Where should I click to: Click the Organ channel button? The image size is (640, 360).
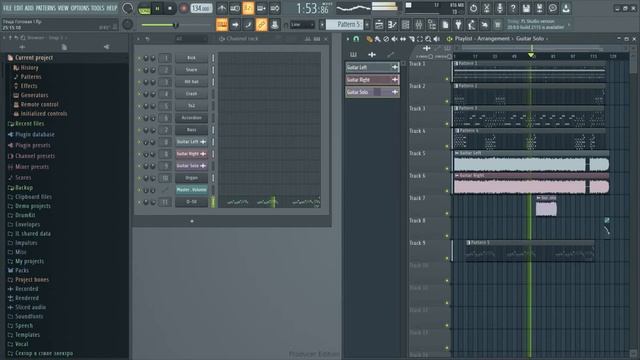point(191,178)
